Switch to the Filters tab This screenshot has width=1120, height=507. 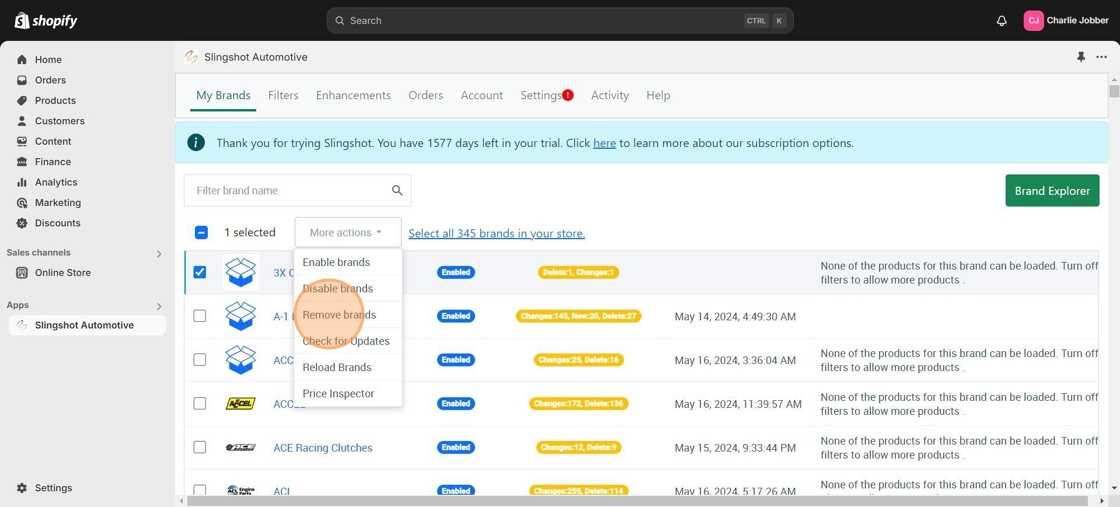(x=283, y=95)
